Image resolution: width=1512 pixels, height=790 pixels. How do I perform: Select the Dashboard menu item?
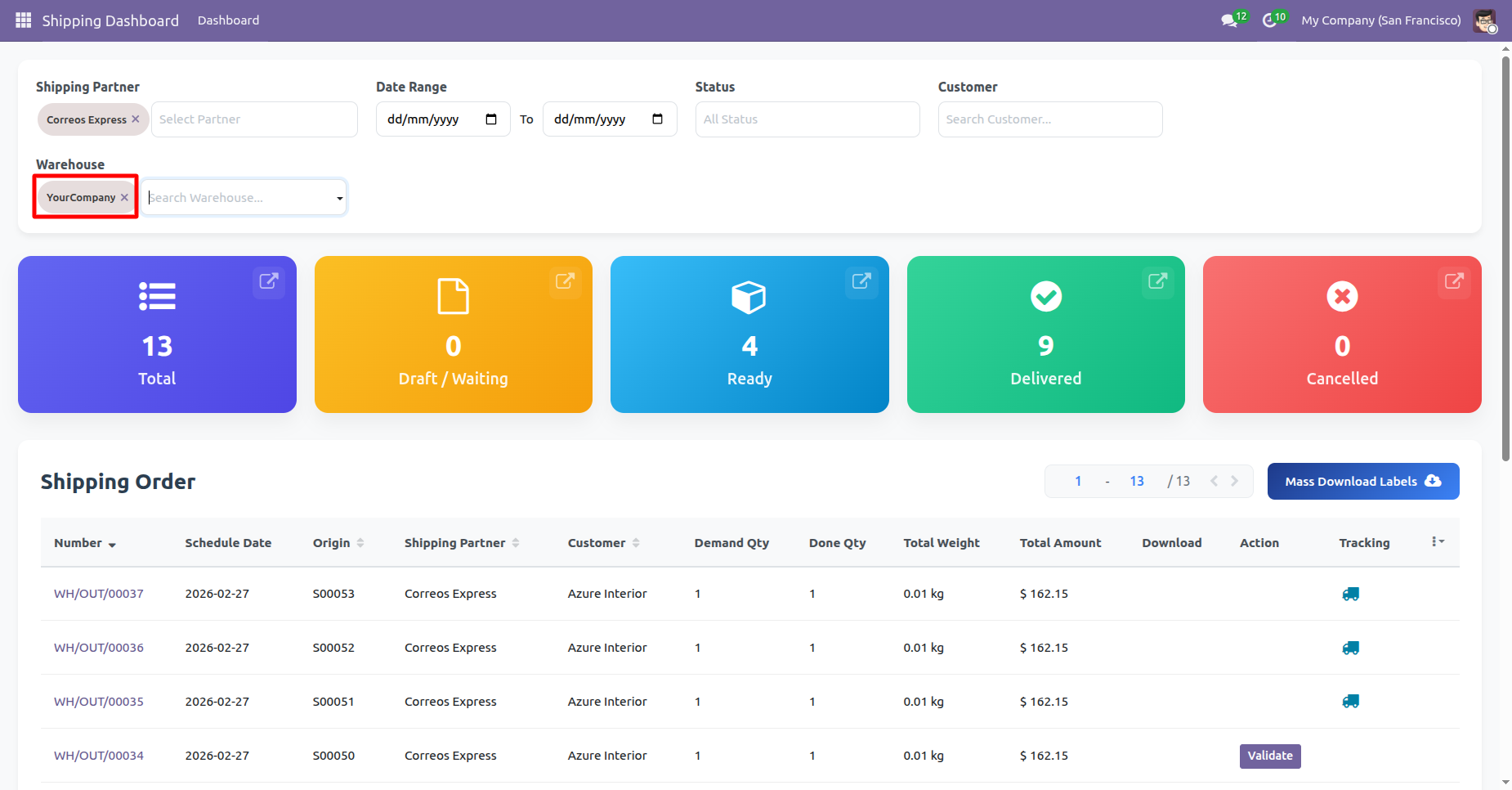[x=228, y=20]
